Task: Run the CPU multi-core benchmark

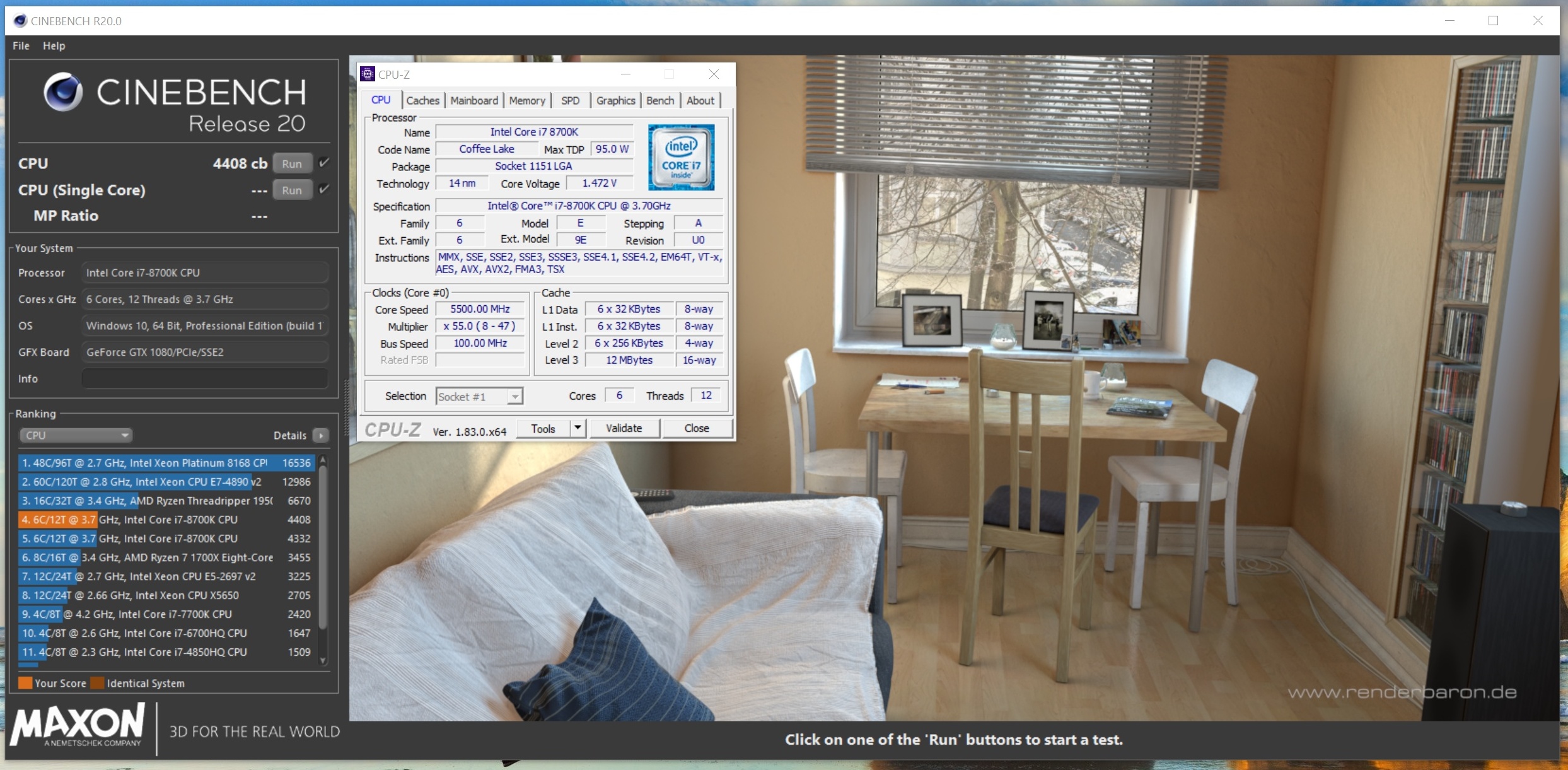Action: click(292, 163)
